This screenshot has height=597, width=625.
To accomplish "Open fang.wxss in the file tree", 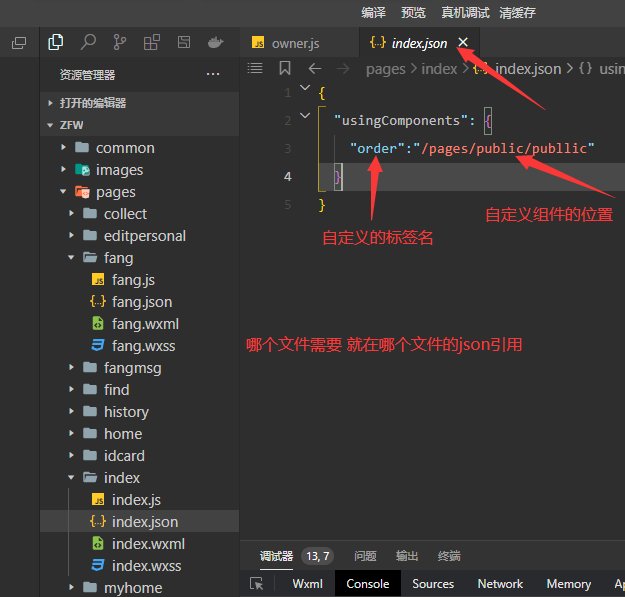I will click(x=145, y=346).
